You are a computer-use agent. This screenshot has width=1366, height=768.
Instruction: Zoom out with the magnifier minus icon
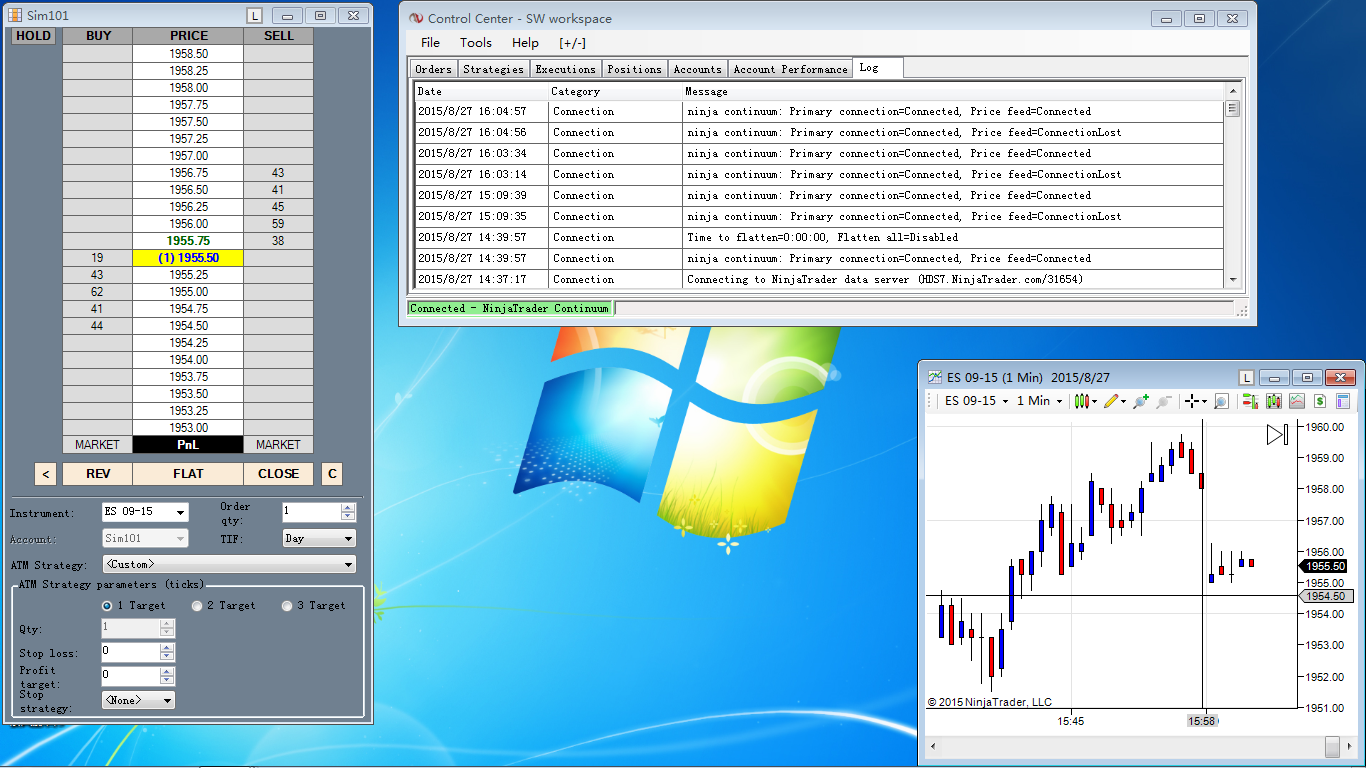pos(1164,401)
